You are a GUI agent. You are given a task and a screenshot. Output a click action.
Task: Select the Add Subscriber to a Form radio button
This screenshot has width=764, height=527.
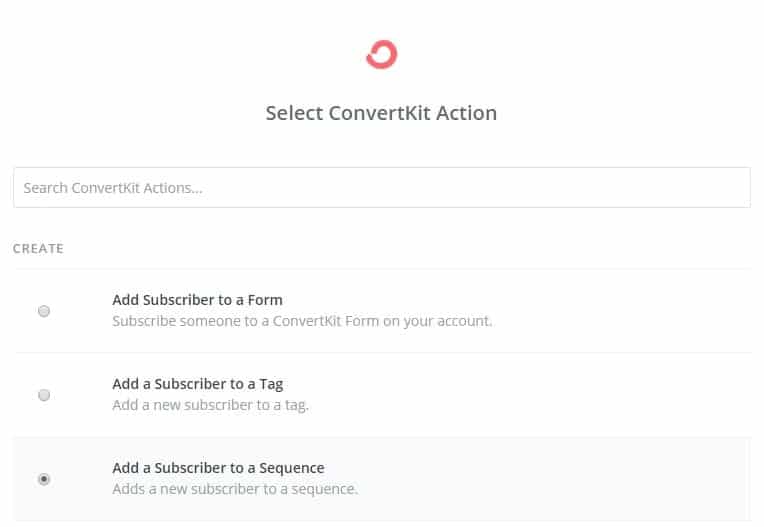click(x=44, y=311)
